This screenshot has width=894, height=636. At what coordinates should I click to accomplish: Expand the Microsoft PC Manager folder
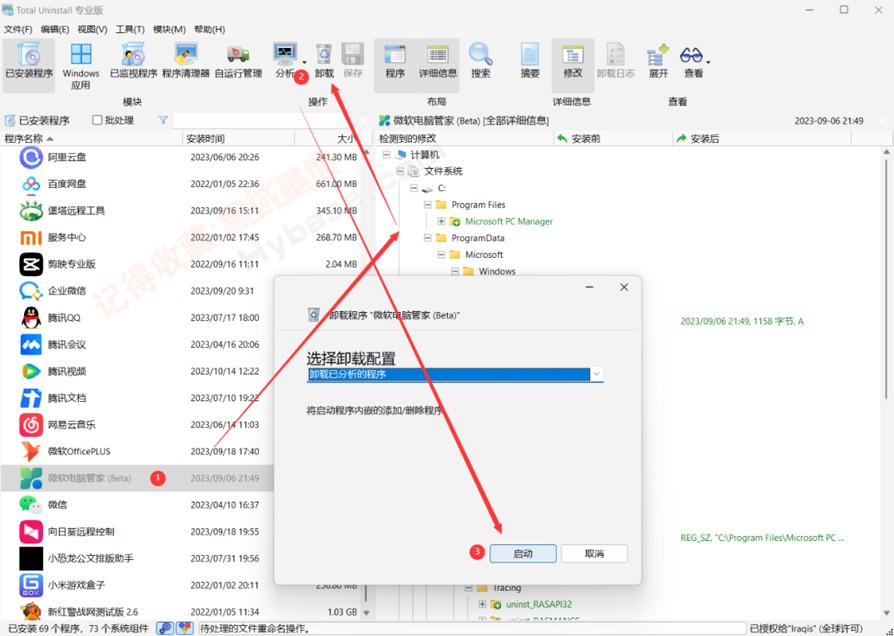click(x=441, y=221)
